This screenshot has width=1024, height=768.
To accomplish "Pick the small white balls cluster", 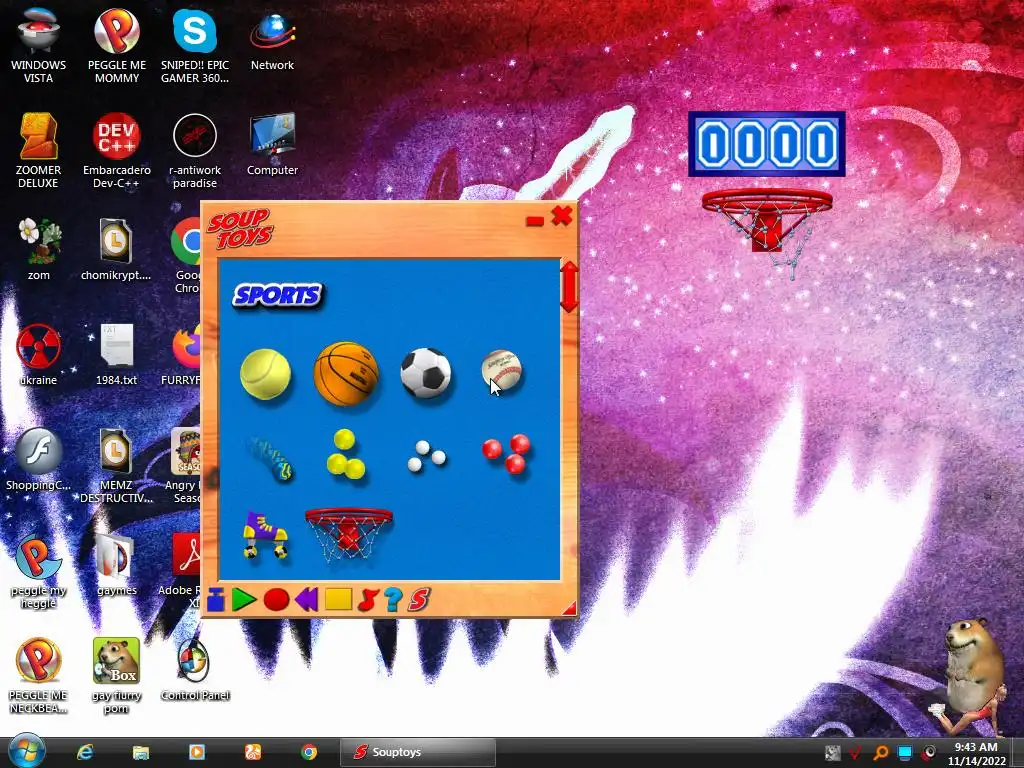I will pyautogui.click(x=426, y=456).
